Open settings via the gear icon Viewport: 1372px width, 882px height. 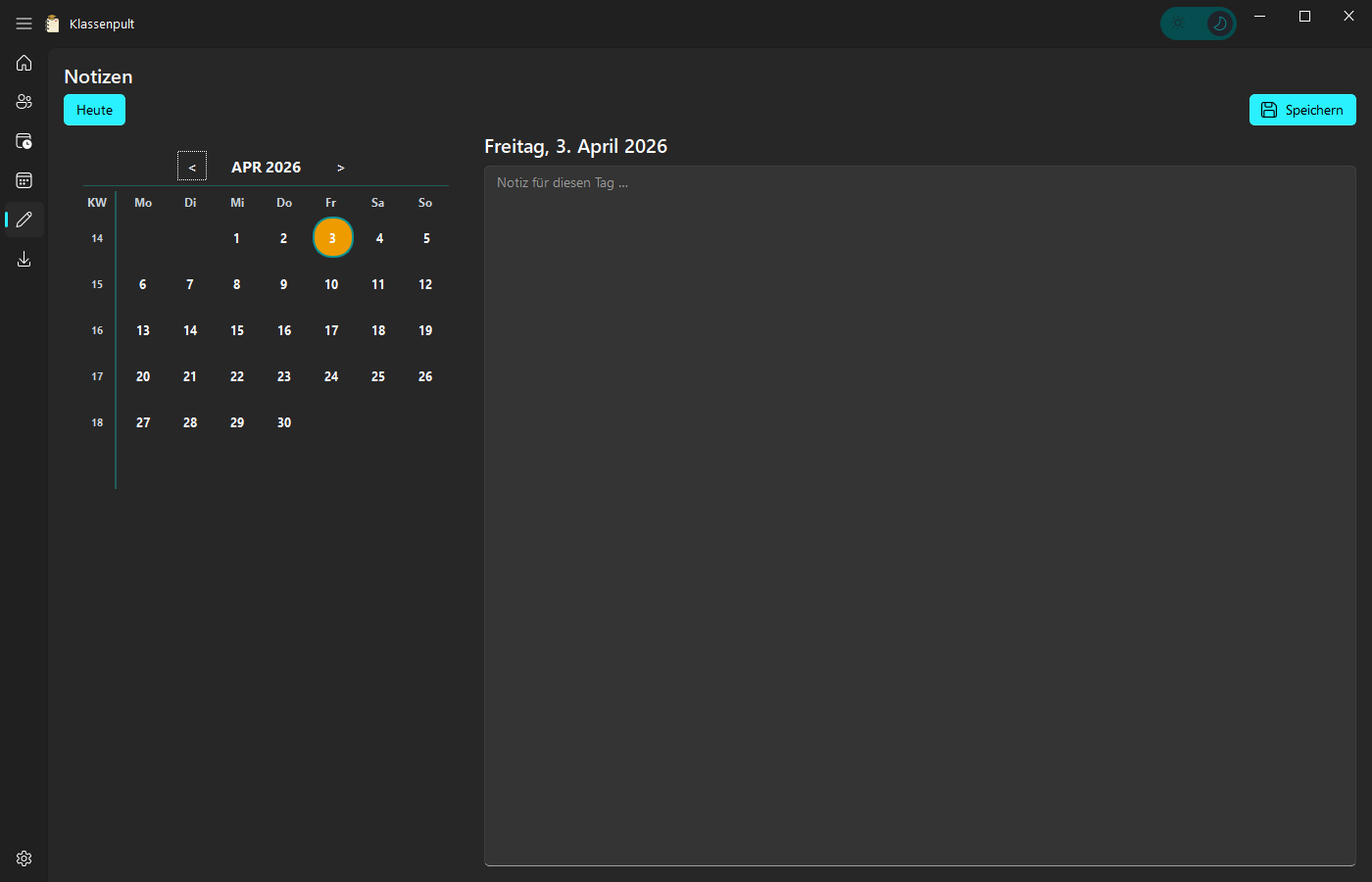tap(24, 857)
